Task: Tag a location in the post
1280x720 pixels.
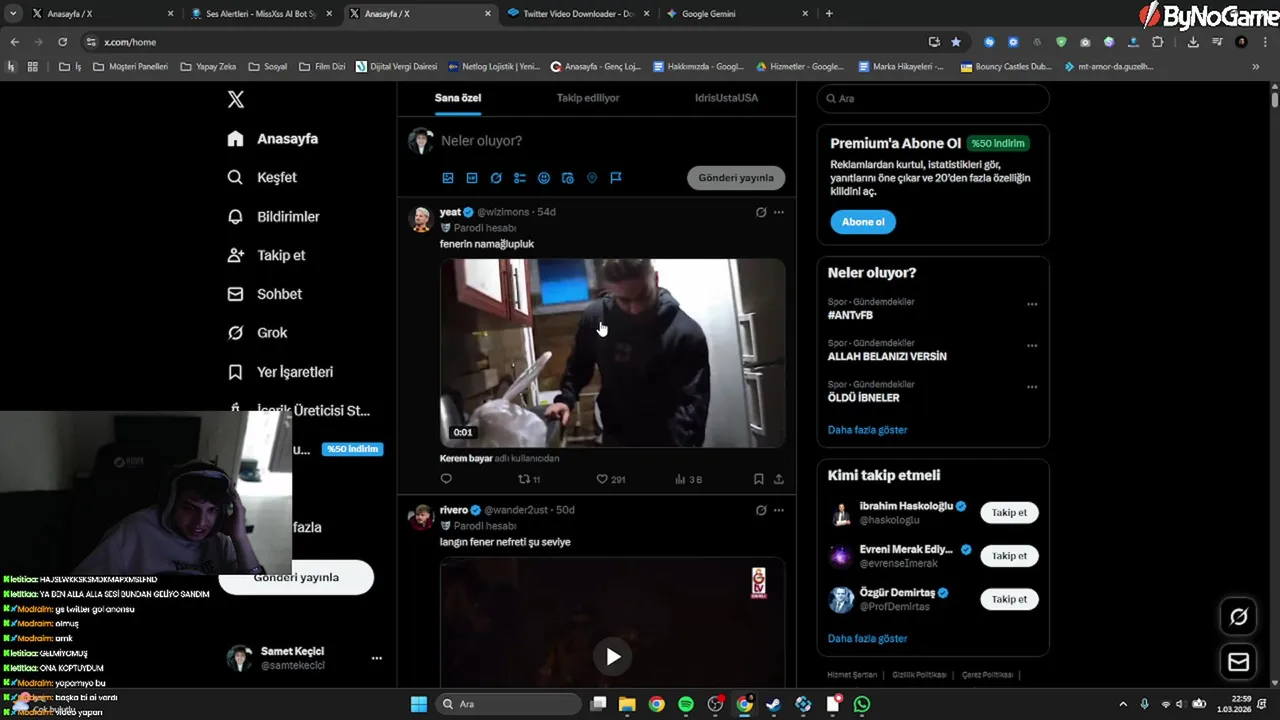Action: point(592,178)
